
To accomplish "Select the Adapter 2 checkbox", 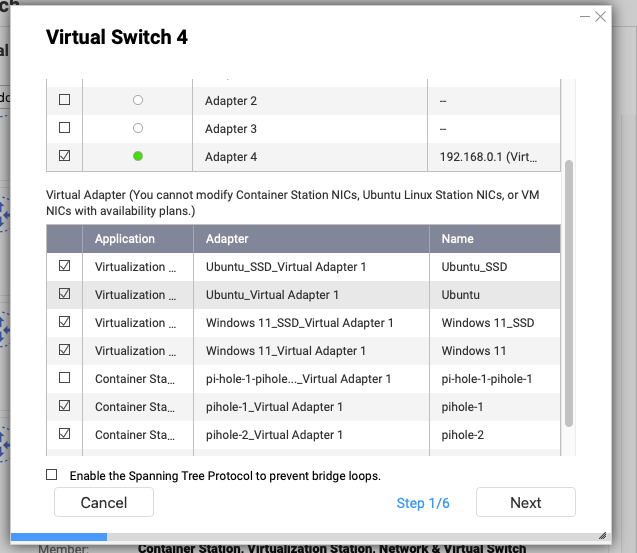I will click(65, 101).
